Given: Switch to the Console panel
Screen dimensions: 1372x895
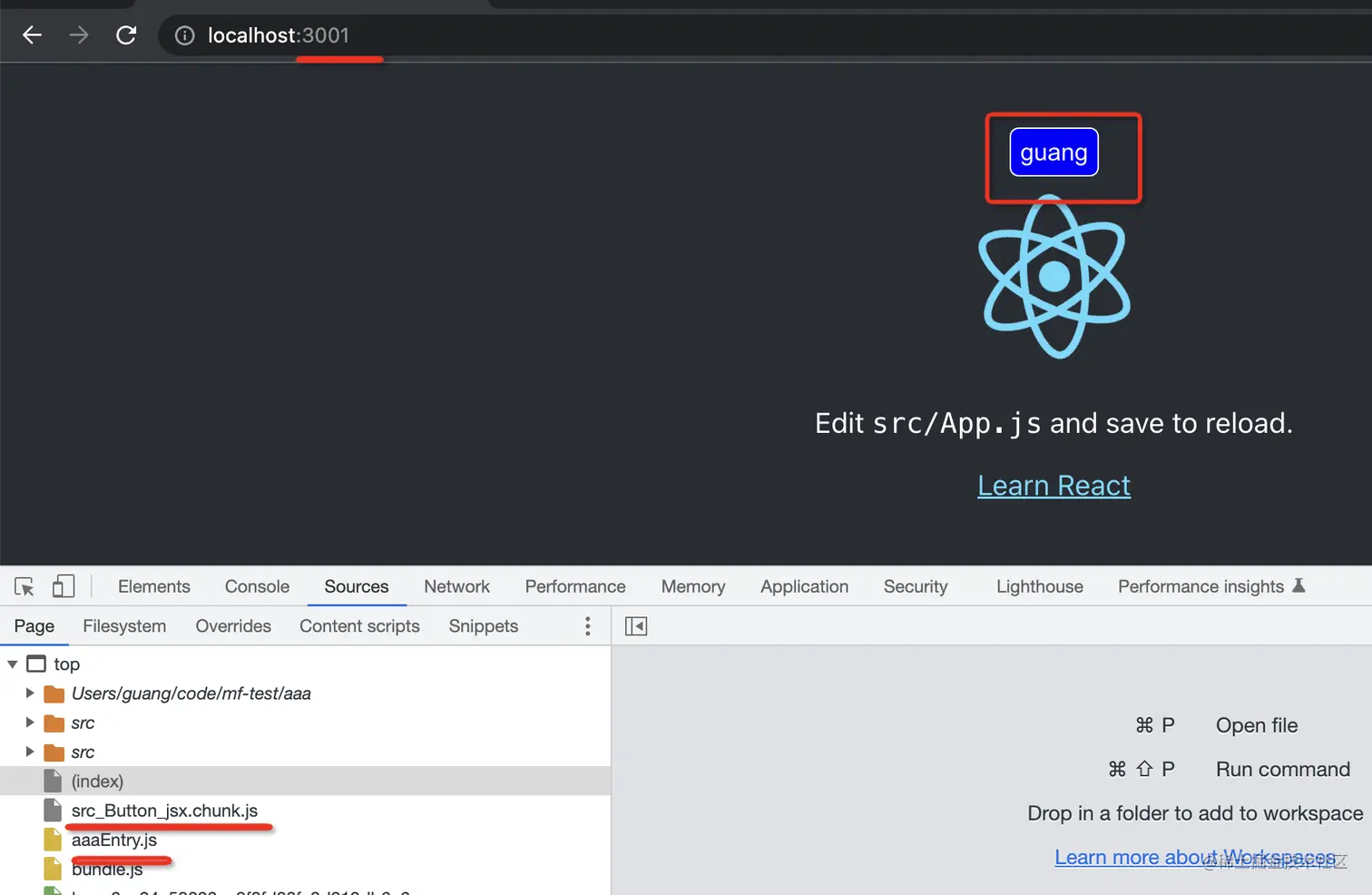Looking at the screenshot, I should coord(257,586).
